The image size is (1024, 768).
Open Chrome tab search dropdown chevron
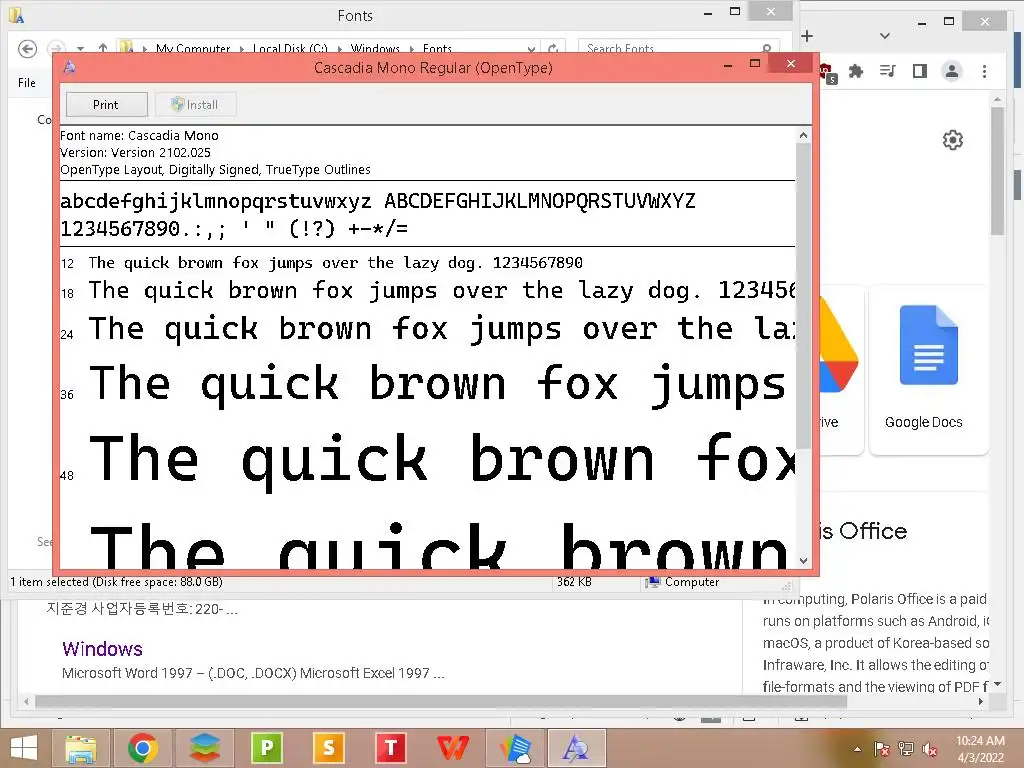885,36
